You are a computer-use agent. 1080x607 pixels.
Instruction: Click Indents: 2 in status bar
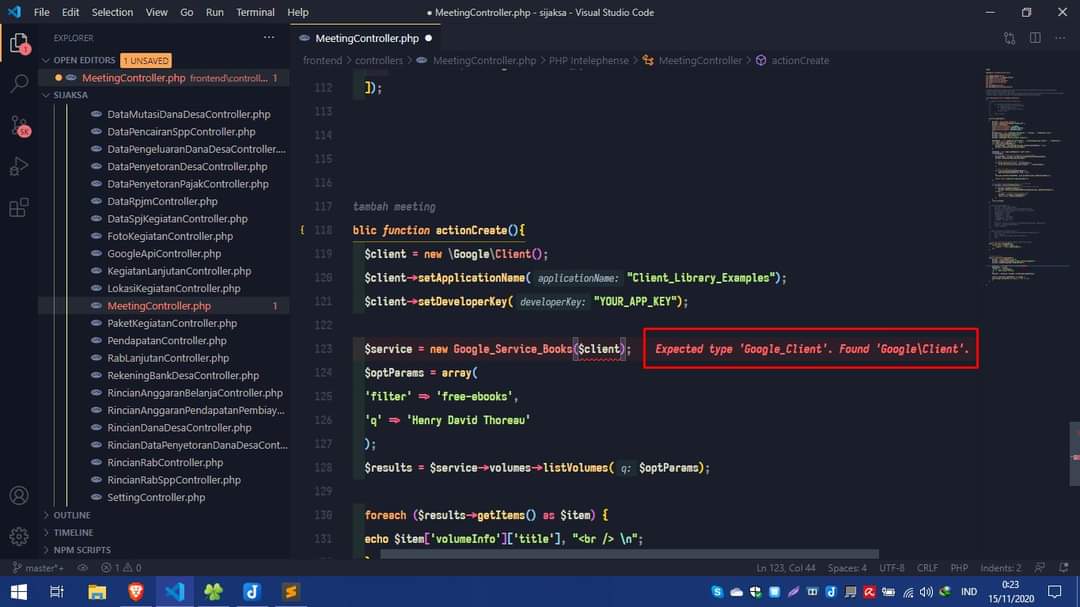(1000, 568)
